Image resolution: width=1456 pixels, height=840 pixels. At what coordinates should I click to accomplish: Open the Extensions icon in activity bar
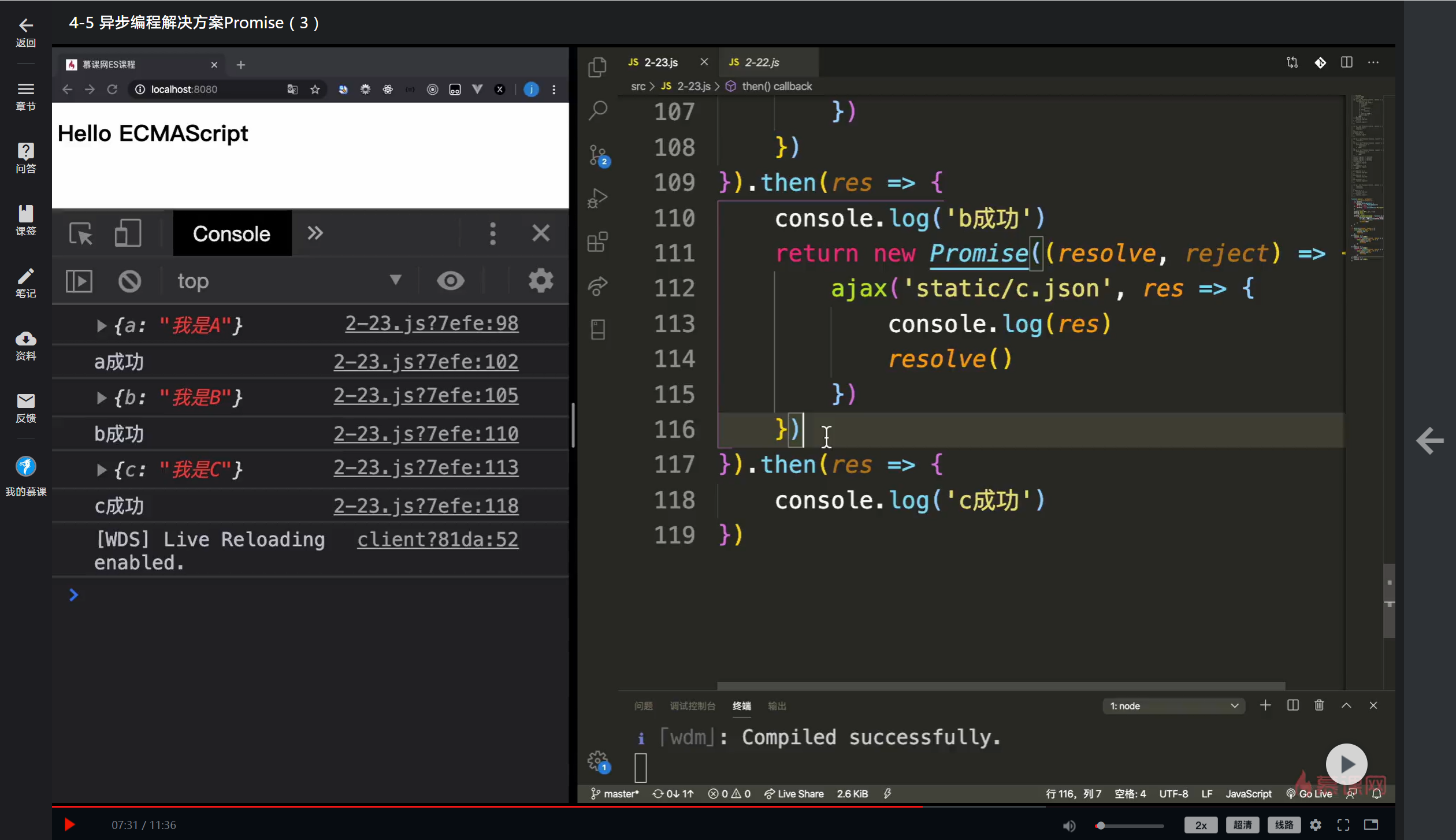[597, 241]
